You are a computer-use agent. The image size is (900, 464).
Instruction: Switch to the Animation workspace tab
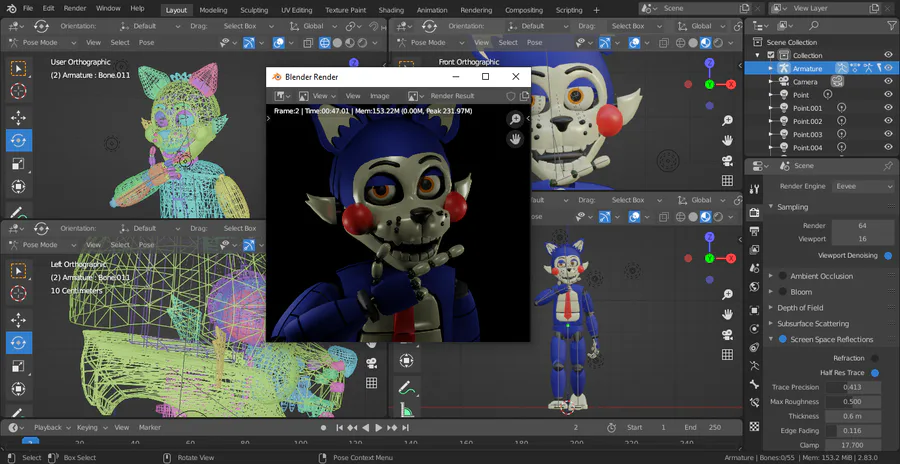tap(432, 10)
